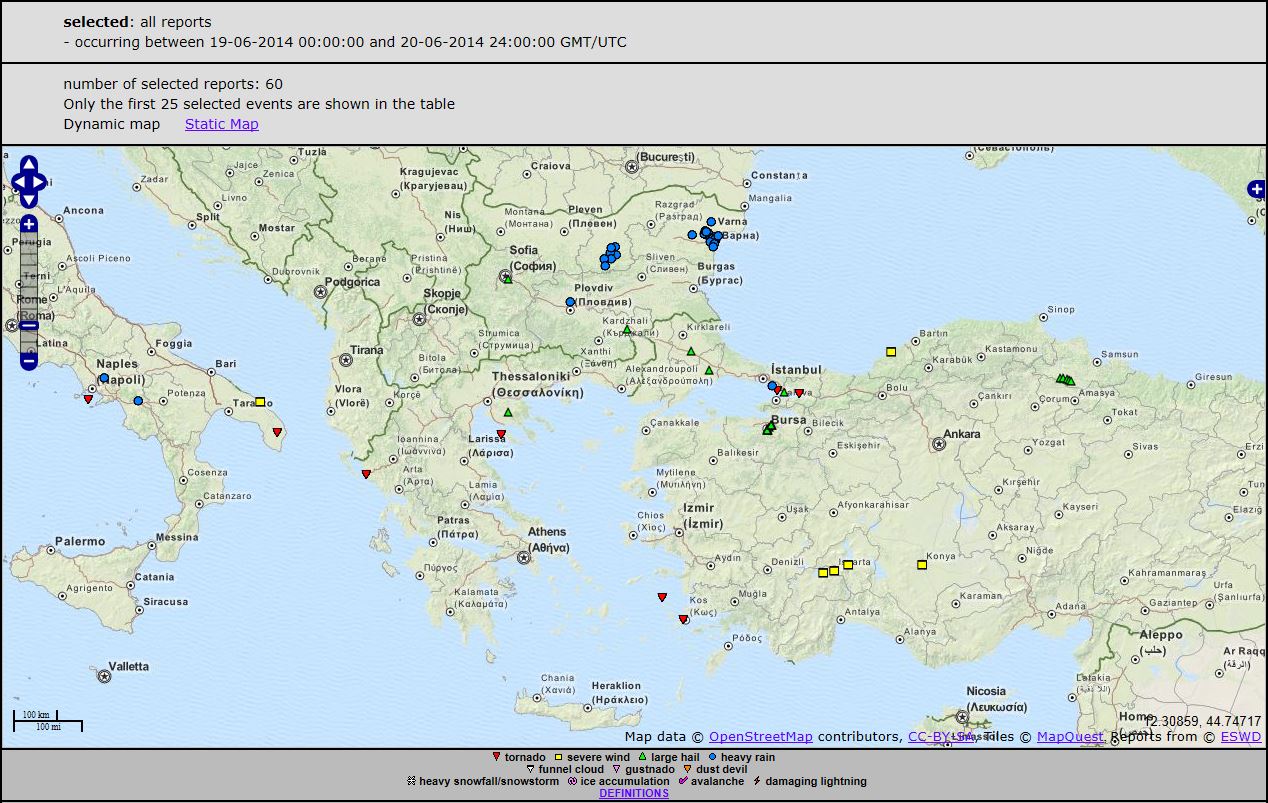The width and height of the screenshot is (1268, 803).
Task: Pan the map right with the east arrow
Action: tap(41, 183)
